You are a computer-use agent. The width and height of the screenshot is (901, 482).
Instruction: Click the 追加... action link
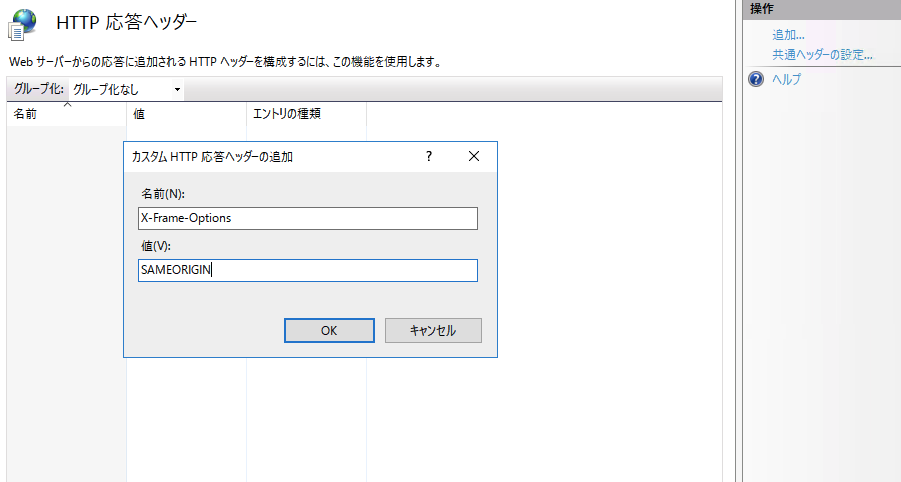click(788, 35)
